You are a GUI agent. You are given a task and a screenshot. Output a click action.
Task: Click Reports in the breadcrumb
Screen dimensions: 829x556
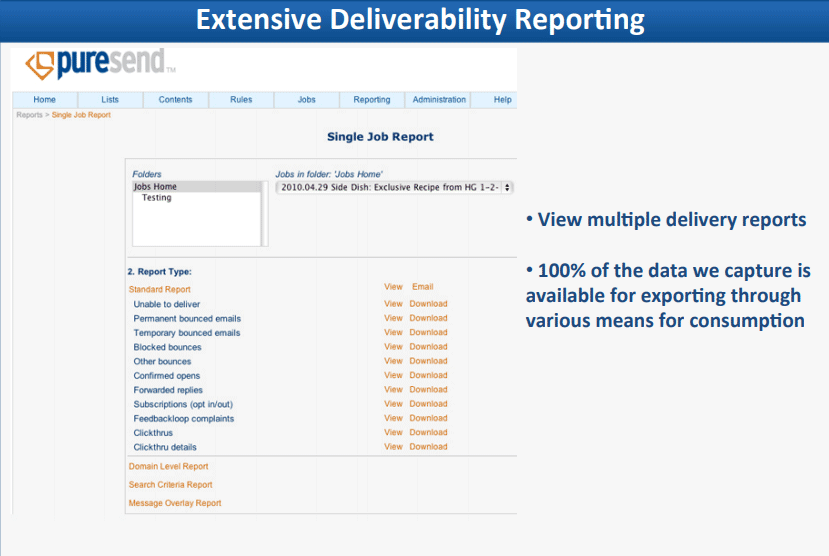pyautogui.click(x=29, y=115)
